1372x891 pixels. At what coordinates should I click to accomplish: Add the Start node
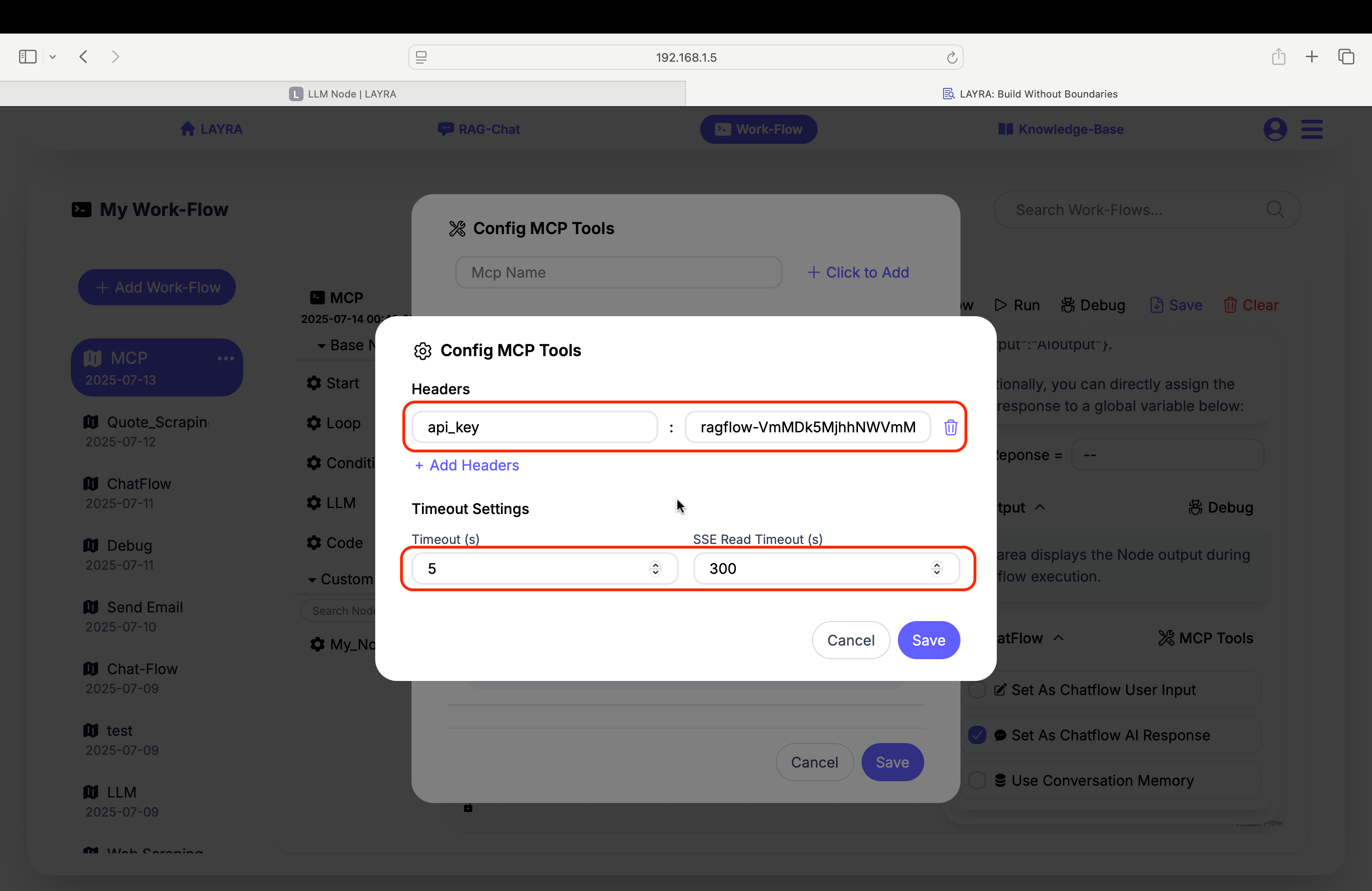click(333, 383)
